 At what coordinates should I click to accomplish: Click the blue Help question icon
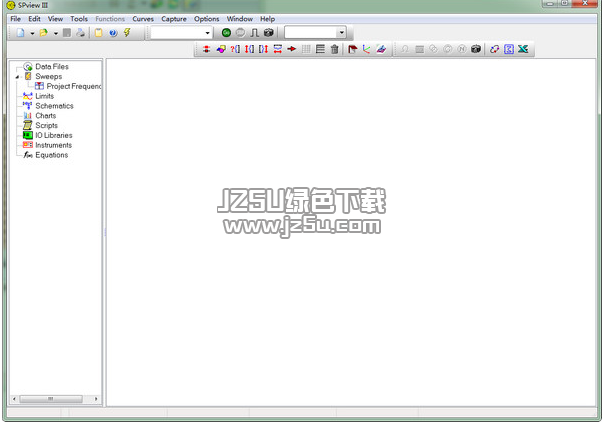(113, 33)
